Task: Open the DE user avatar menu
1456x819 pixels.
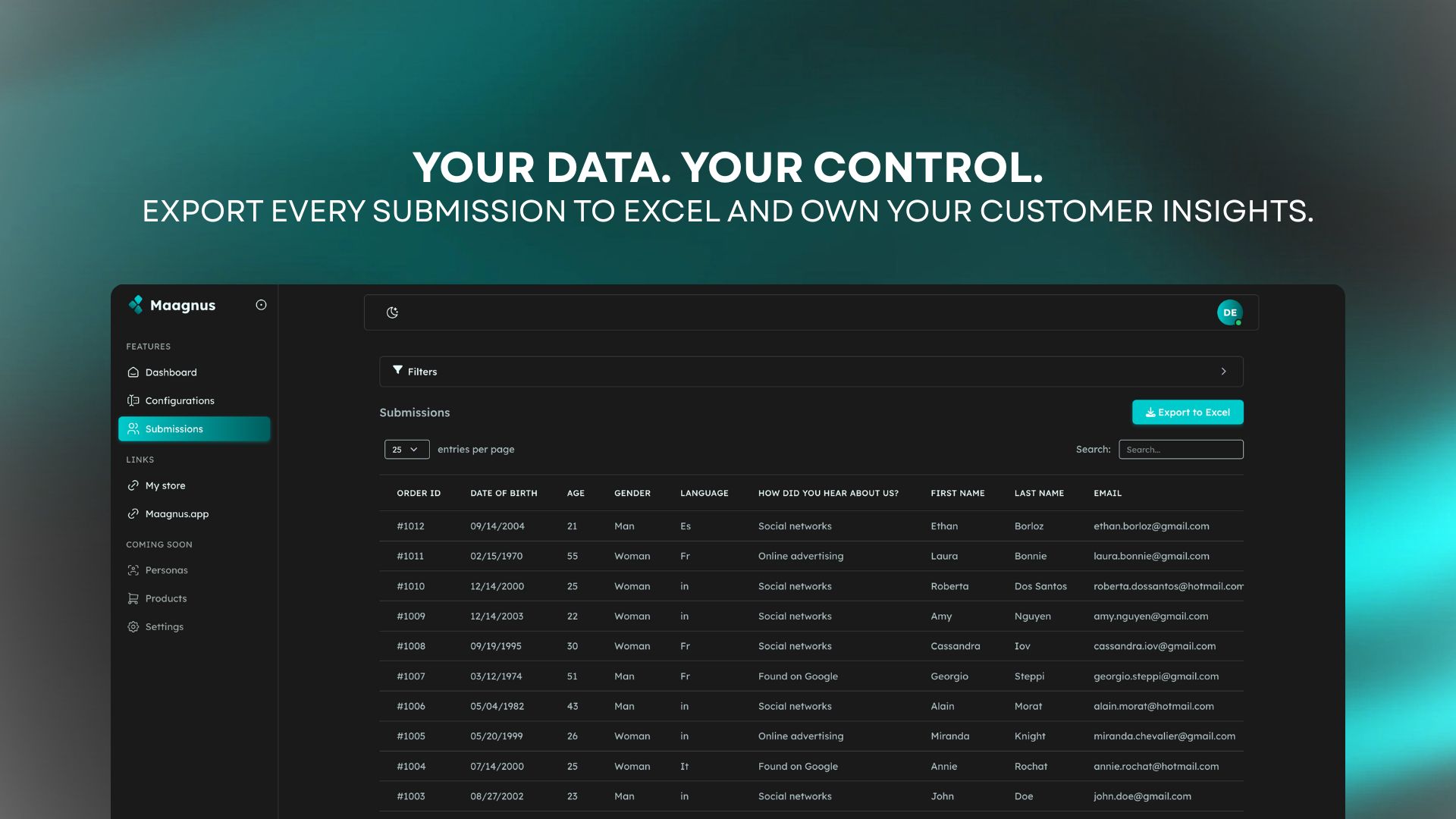Action: click(x=1229, y=312)
